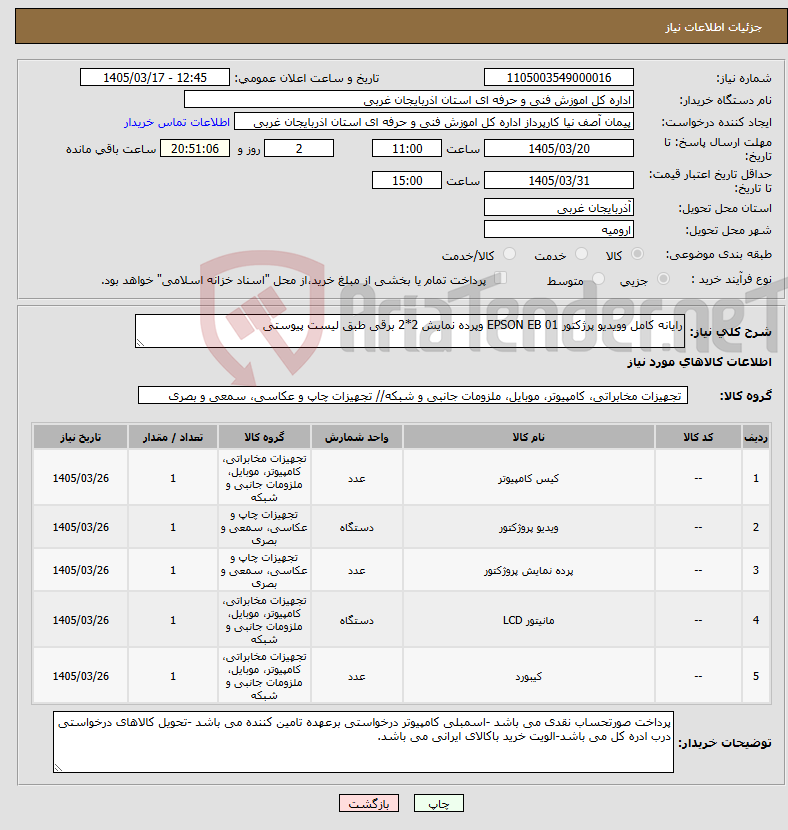Image resolution: width=788 pixels, height=830 pixels.
Task: Click the request creator name field
Action: [x=433, y=122]
